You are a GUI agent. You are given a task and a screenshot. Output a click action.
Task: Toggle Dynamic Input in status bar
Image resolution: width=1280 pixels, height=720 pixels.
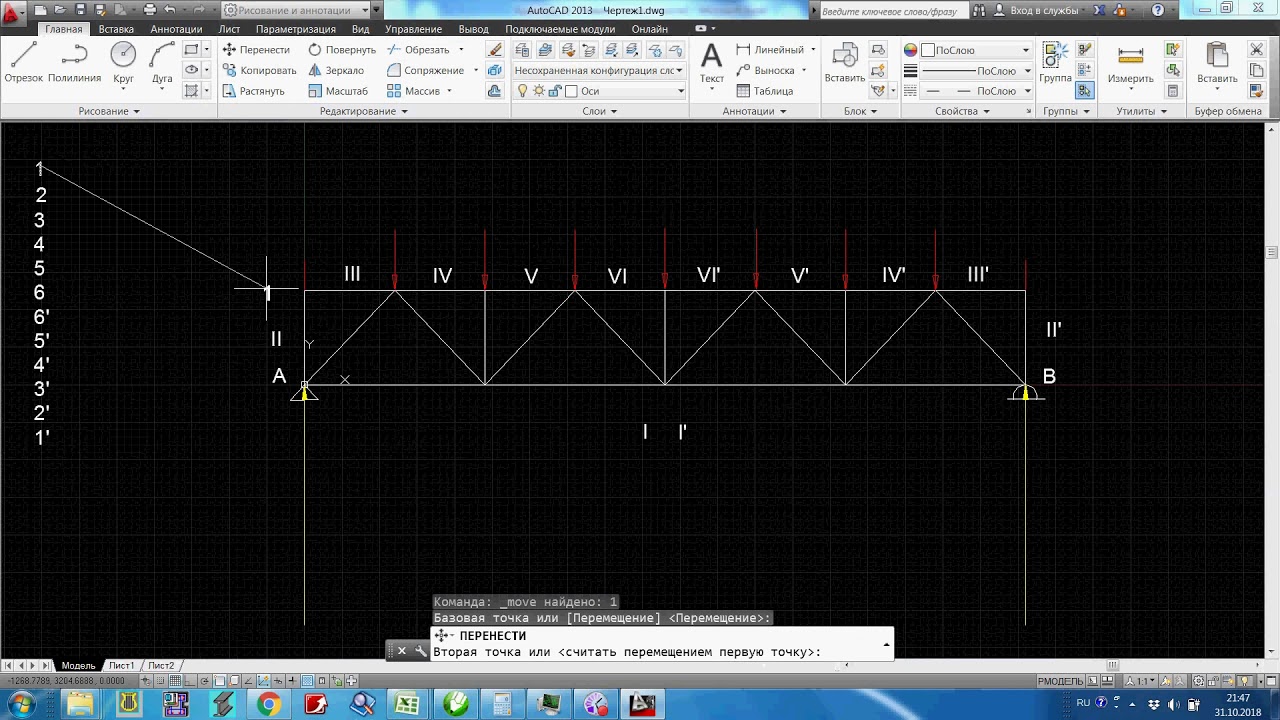pos(278,681)
